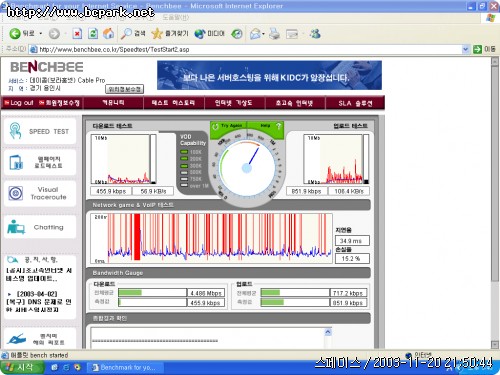Open Media globe toolbar button
This screenshot has height=375, width=500.
[x=210, y=34]
